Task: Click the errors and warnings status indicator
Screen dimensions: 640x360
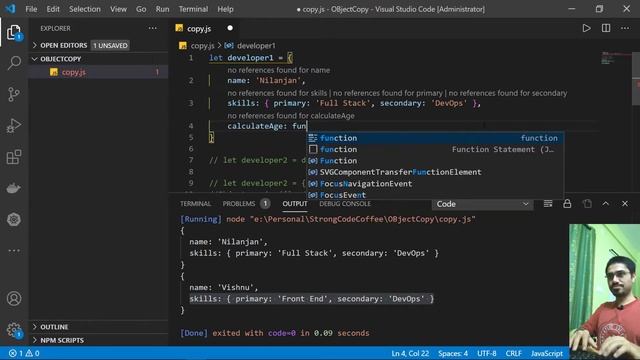Action: tap(24, 353)
